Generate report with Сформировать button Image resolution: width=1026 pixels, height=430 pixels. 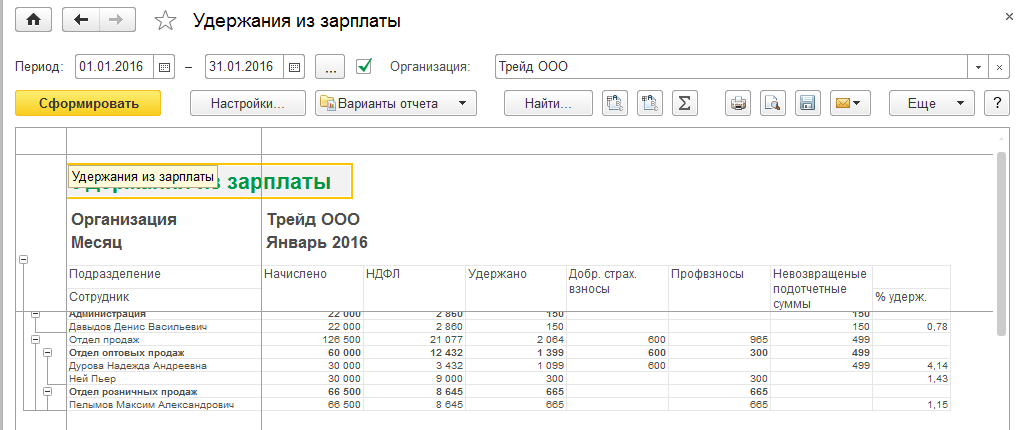click(88, 103)
